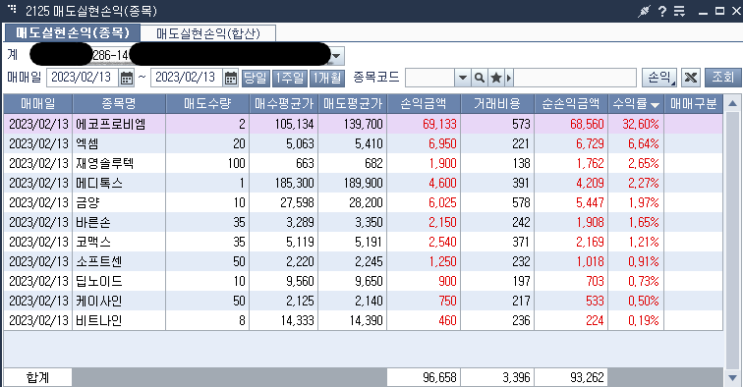Click the 매도평균가 column header
743x387 pixels.
(353, 104)
